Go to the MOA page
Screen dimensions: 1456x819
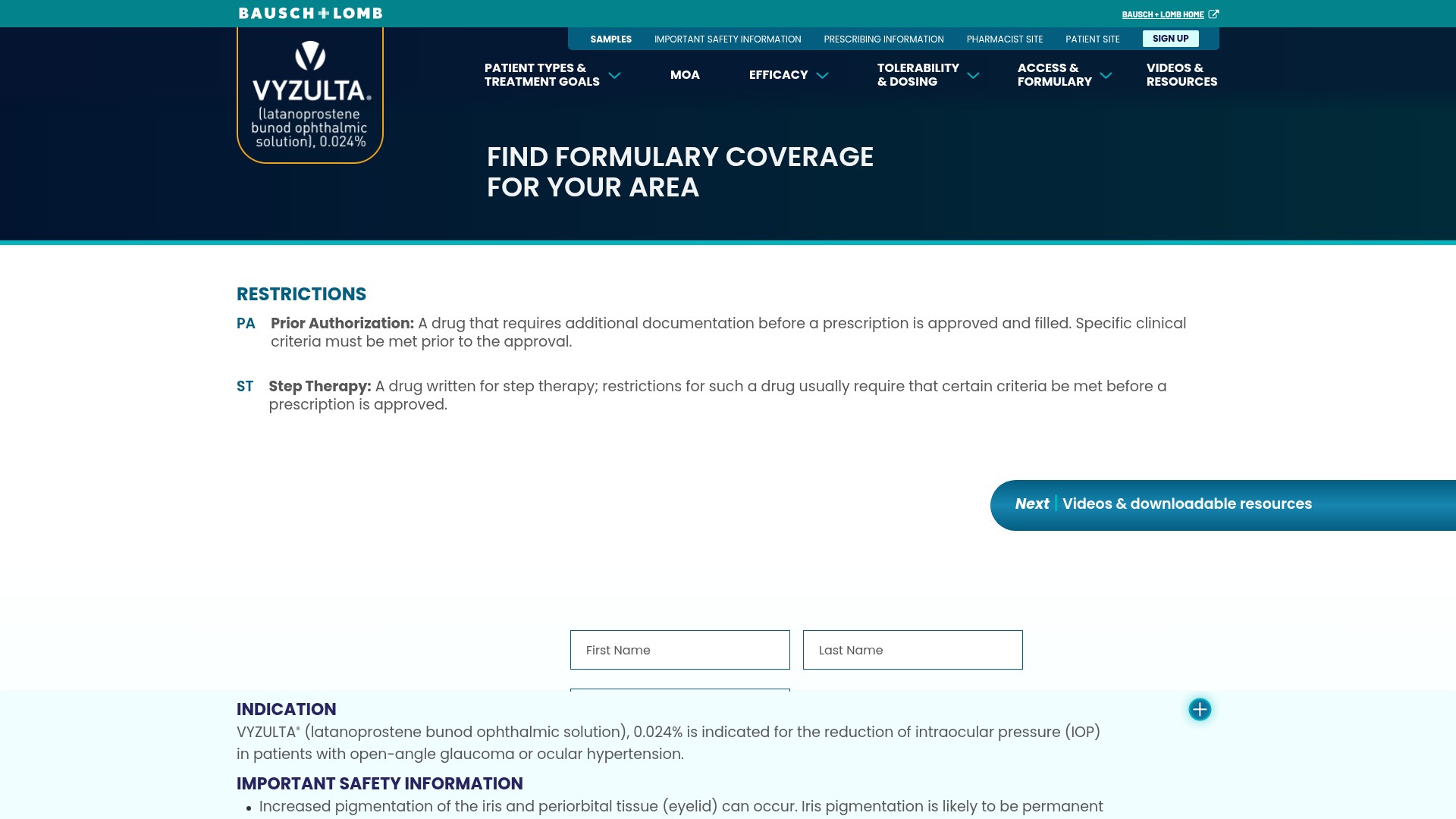pyautogui.click(x=685, y=75)
